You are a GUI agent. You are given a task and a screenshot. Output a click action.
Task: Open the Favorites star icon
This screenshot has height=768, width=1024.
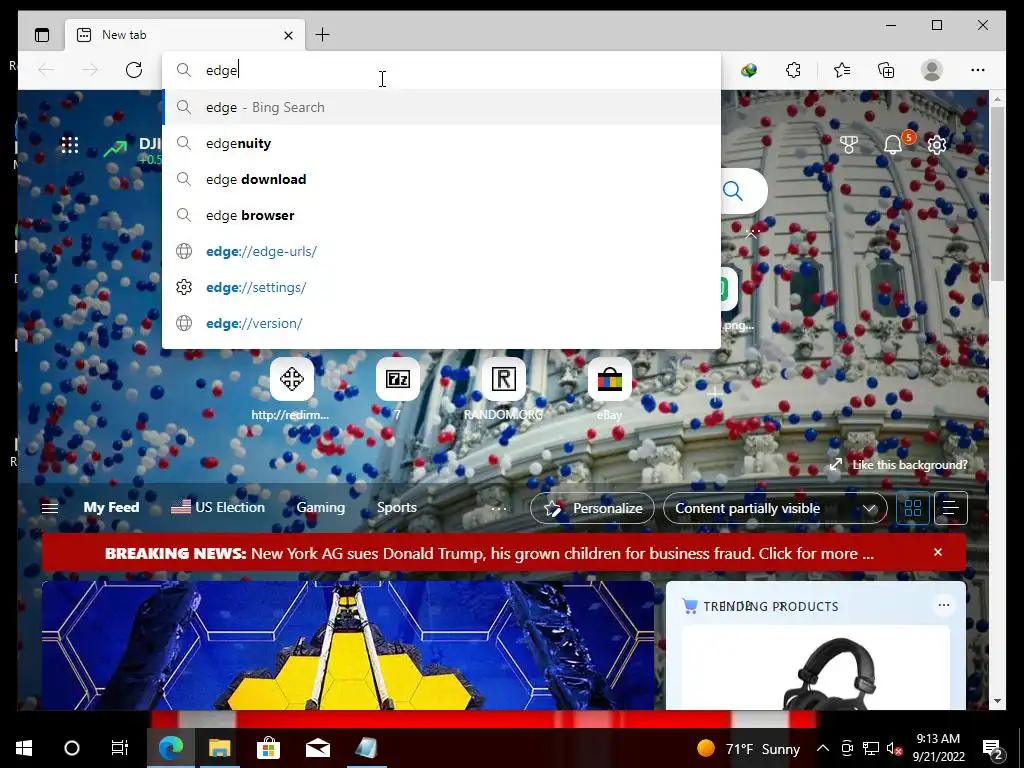click(x=842, y=70)
